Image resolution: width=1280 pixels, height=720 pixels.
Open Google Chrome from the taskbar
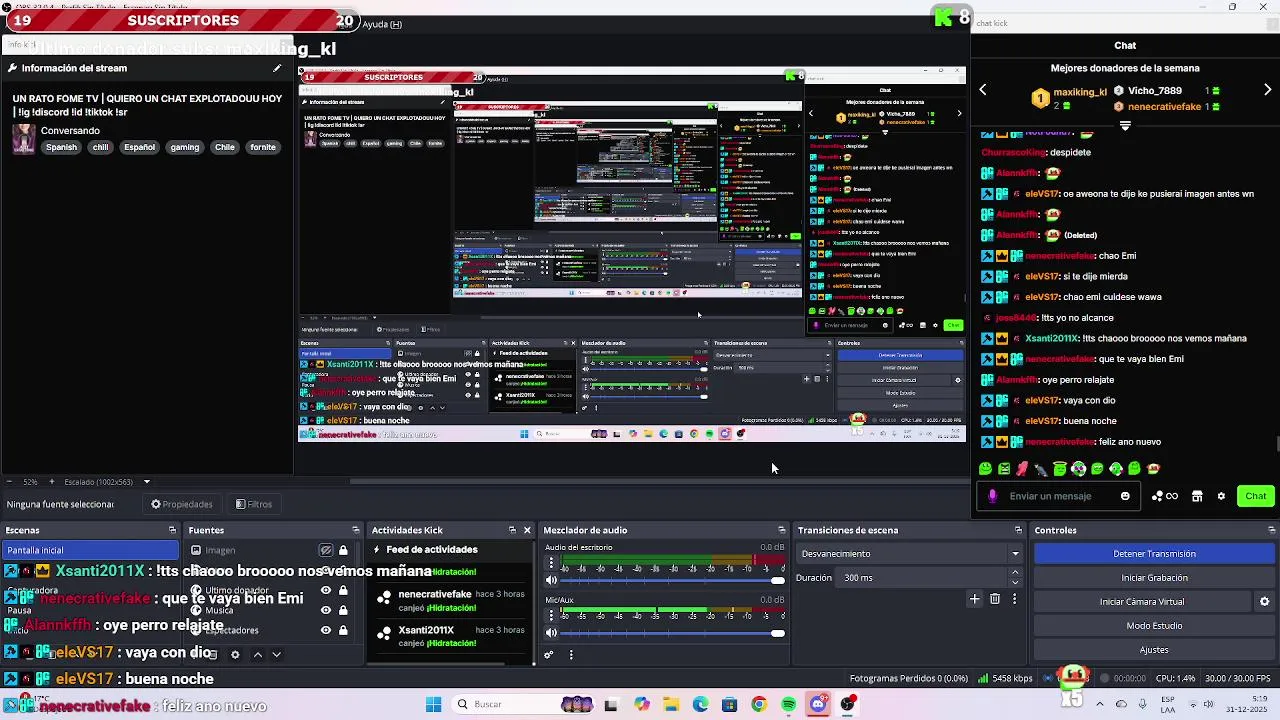(x=759, y=704)
